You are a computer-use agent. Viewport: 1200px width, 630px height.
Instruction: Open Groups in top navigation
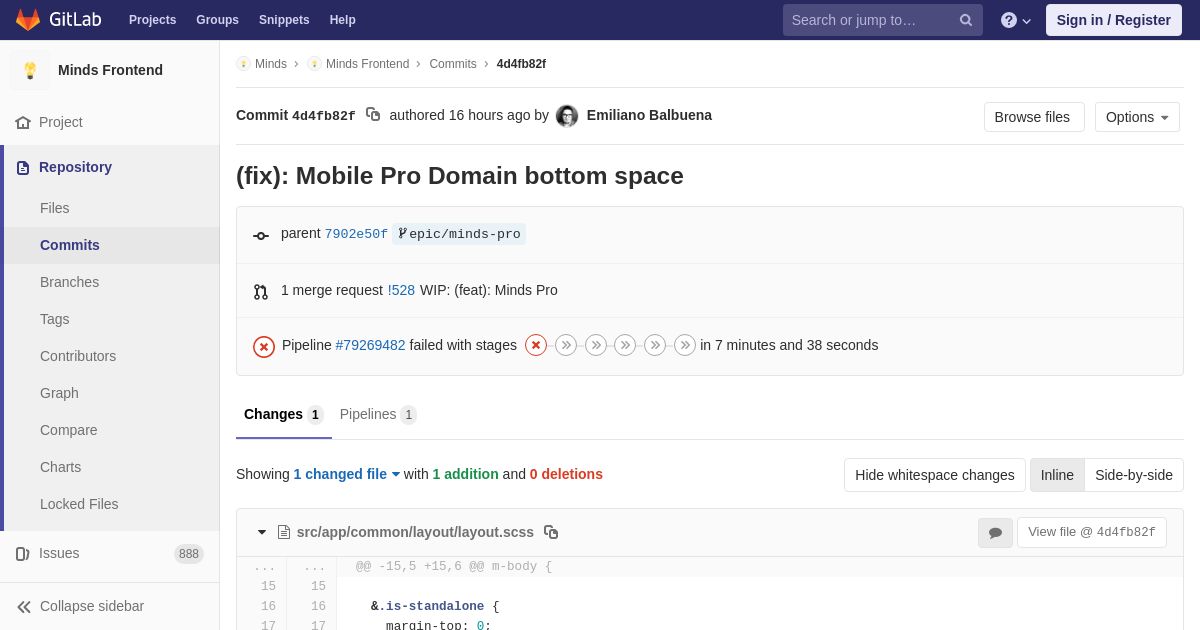coord(217,20)
